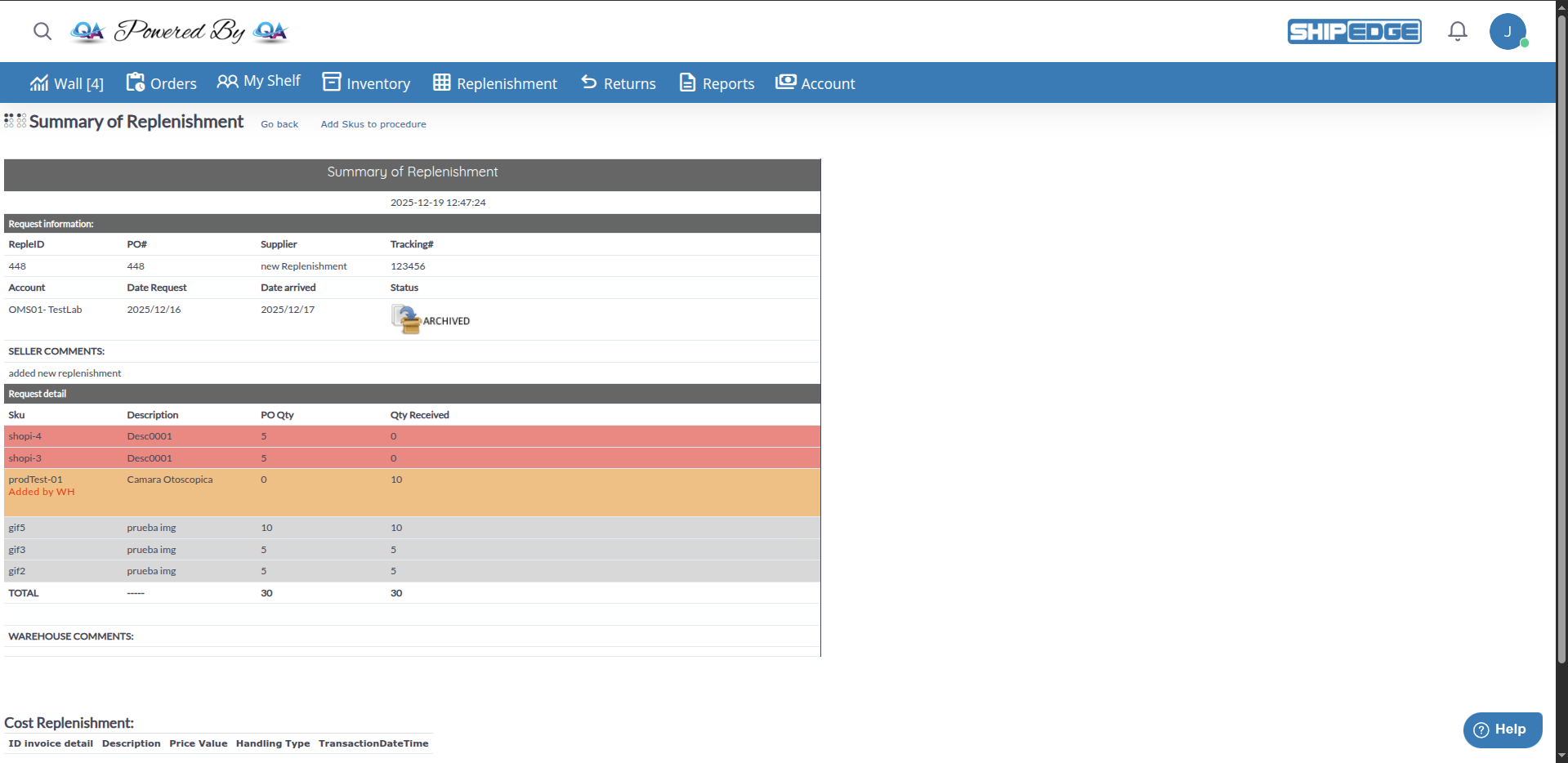
Task: Go to My Shelf
Action: [x=259, y=82]
